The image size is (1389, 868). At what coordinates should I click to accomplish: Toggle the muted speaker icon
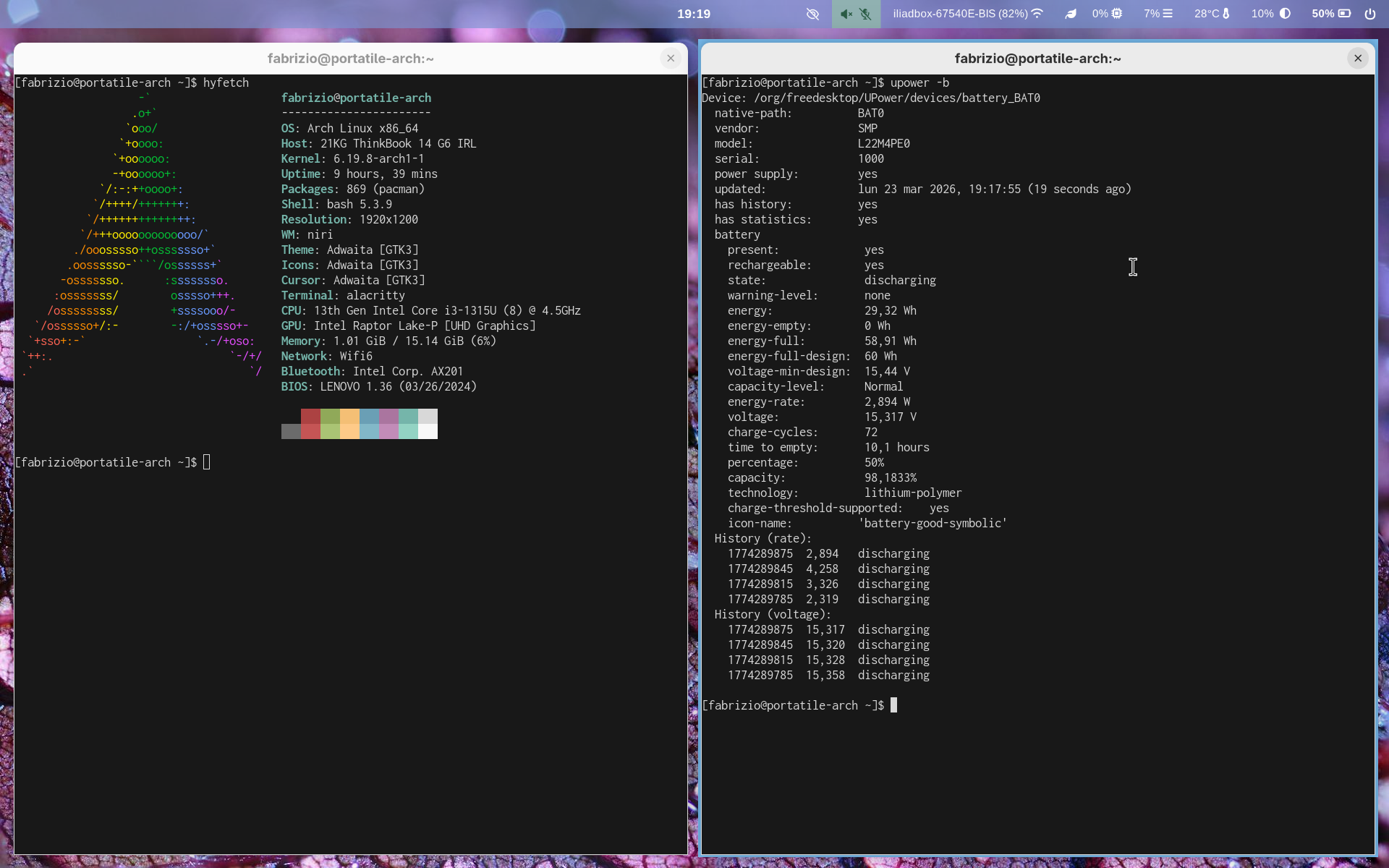[846, 14]
